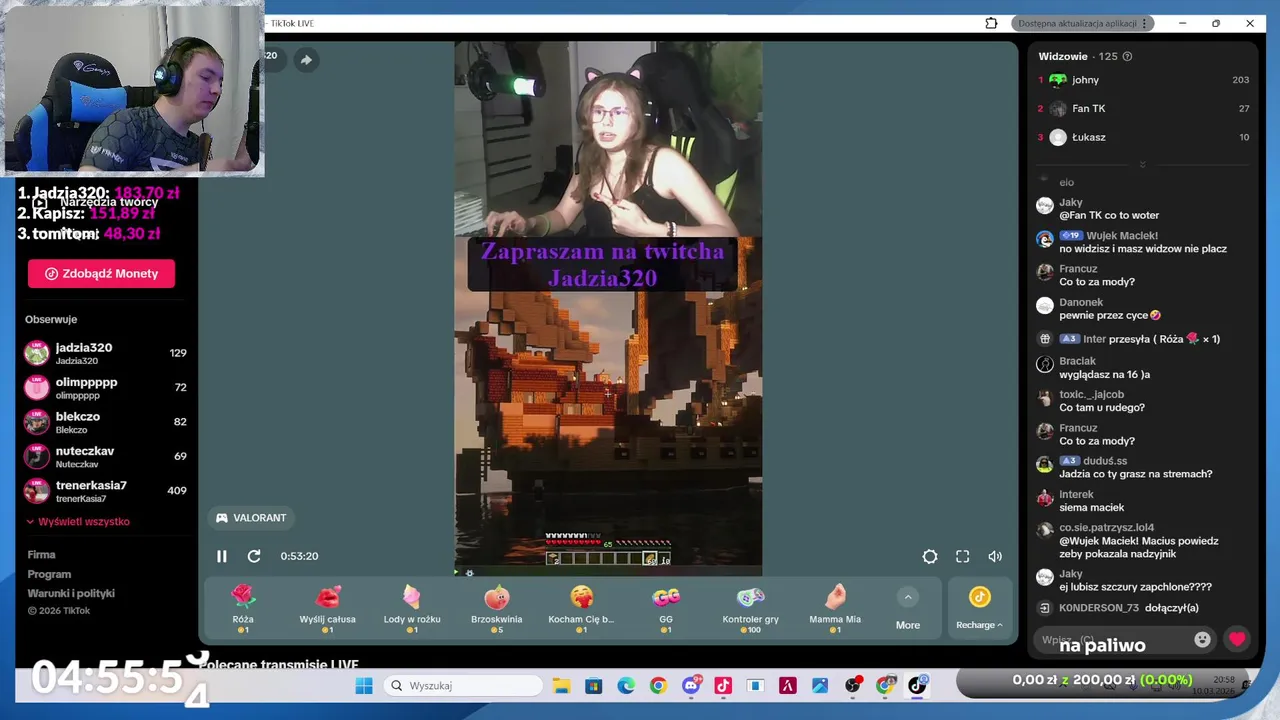Send the Mamma Mia gift
Image resolution: width=1280 pixels, height=720 pixels.
tap(835, 608)
